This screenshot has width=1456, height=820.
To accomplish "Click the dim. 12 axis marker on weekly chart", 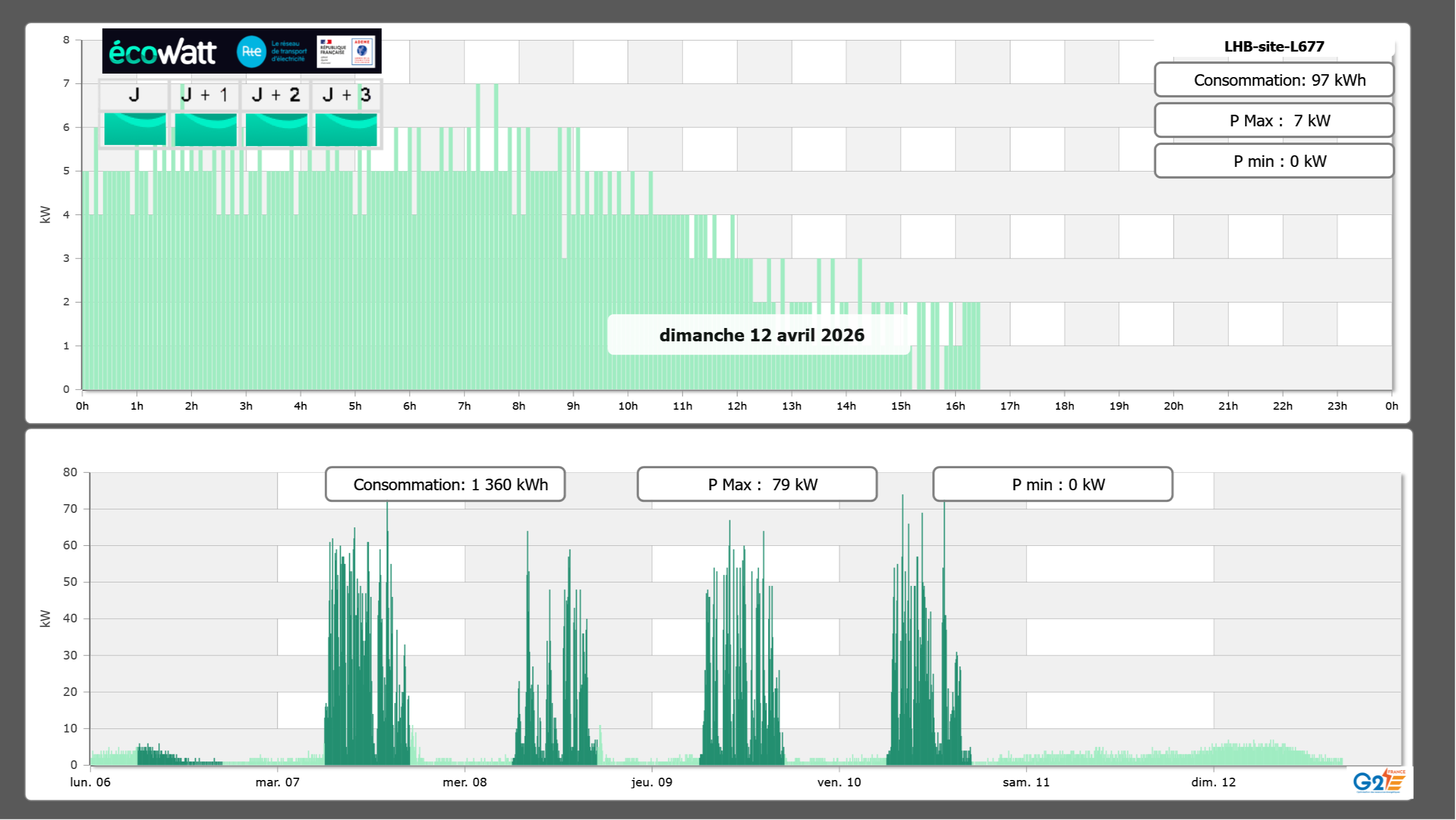I will [x=1213, y=782].
